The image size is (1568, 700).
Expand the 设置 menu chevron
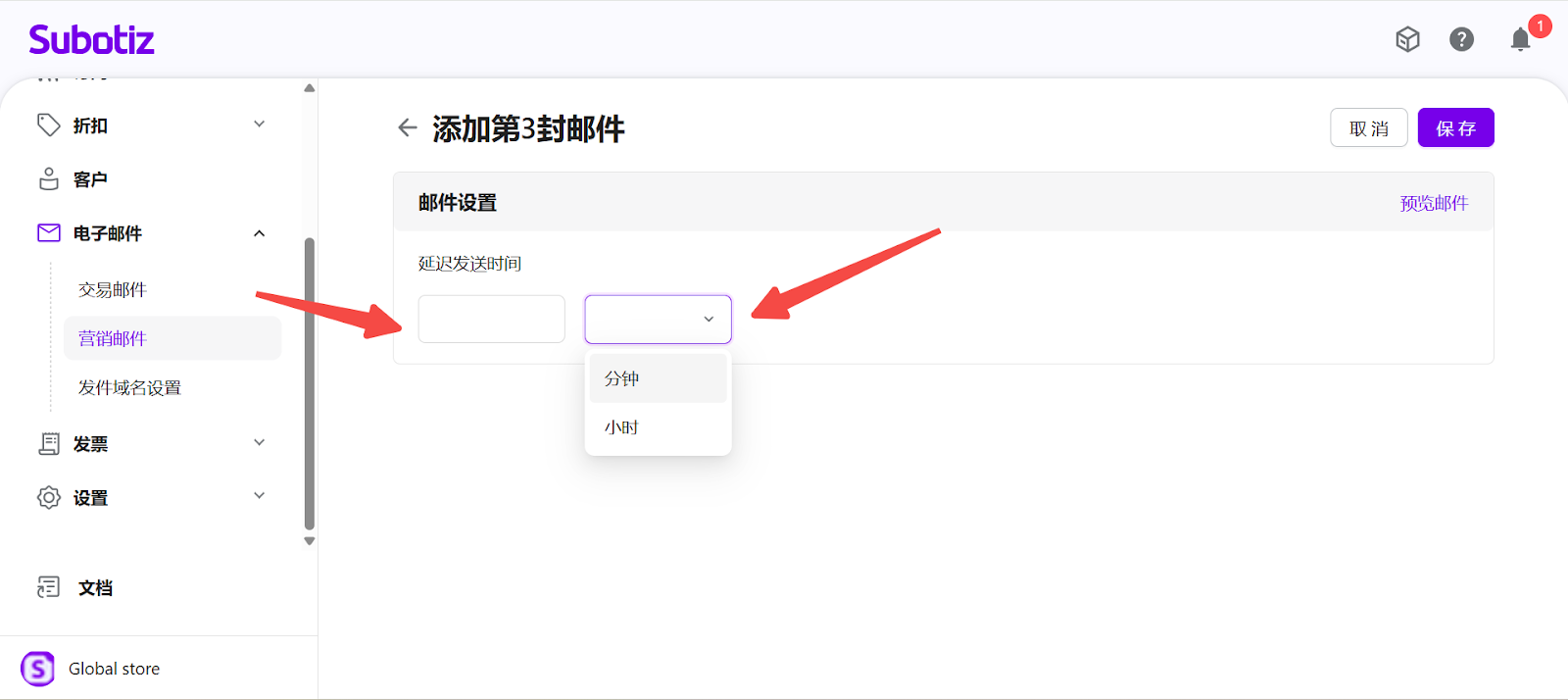click(x=260, y=496)
